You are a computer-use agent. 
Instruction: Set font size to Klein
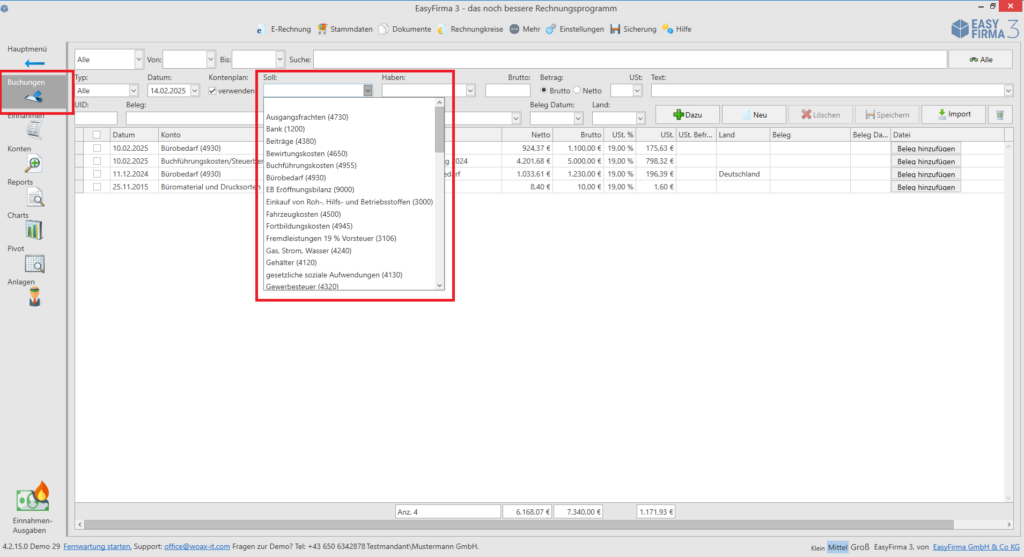(x=818, y=548)
